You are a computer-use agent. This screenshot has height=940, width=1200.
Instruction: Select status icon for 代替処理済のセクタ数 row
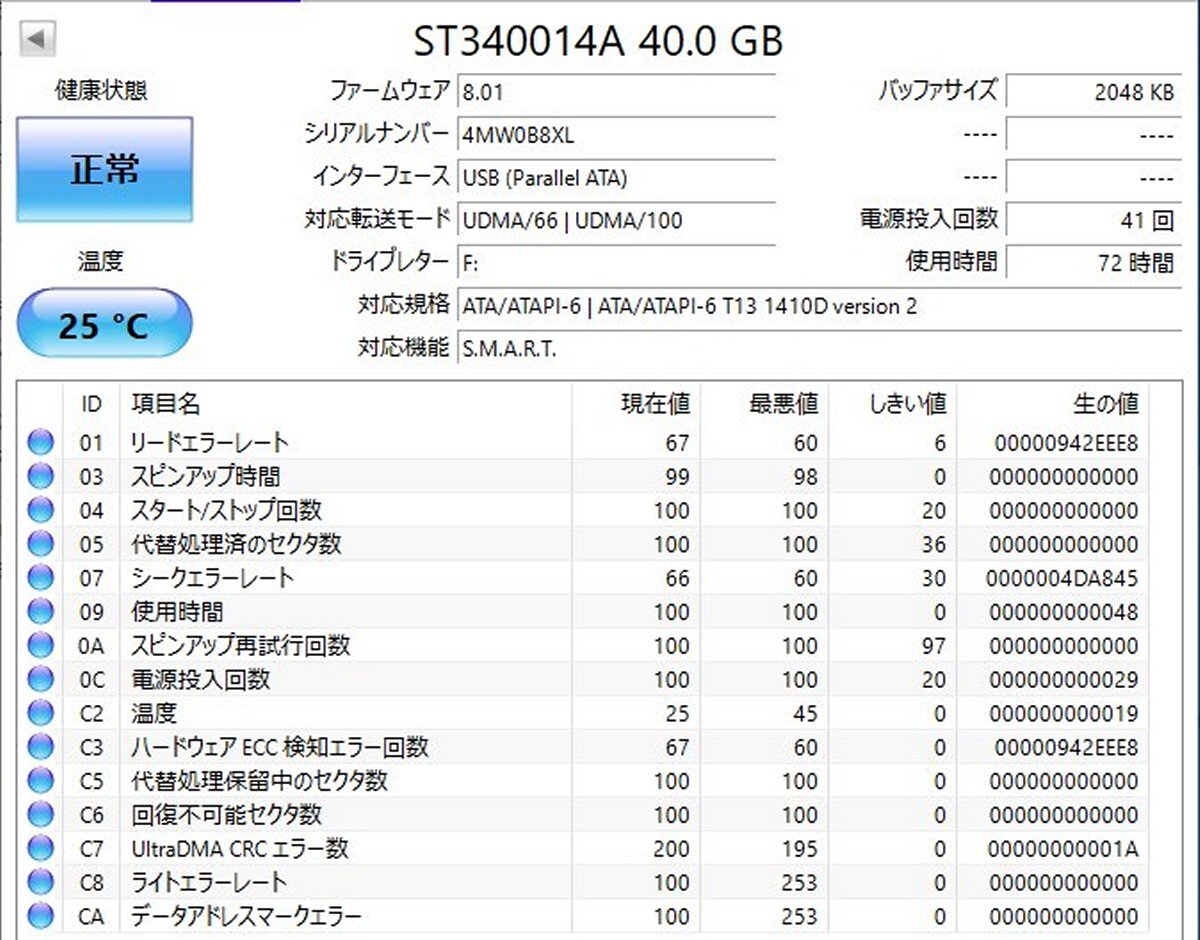[40, 544]
